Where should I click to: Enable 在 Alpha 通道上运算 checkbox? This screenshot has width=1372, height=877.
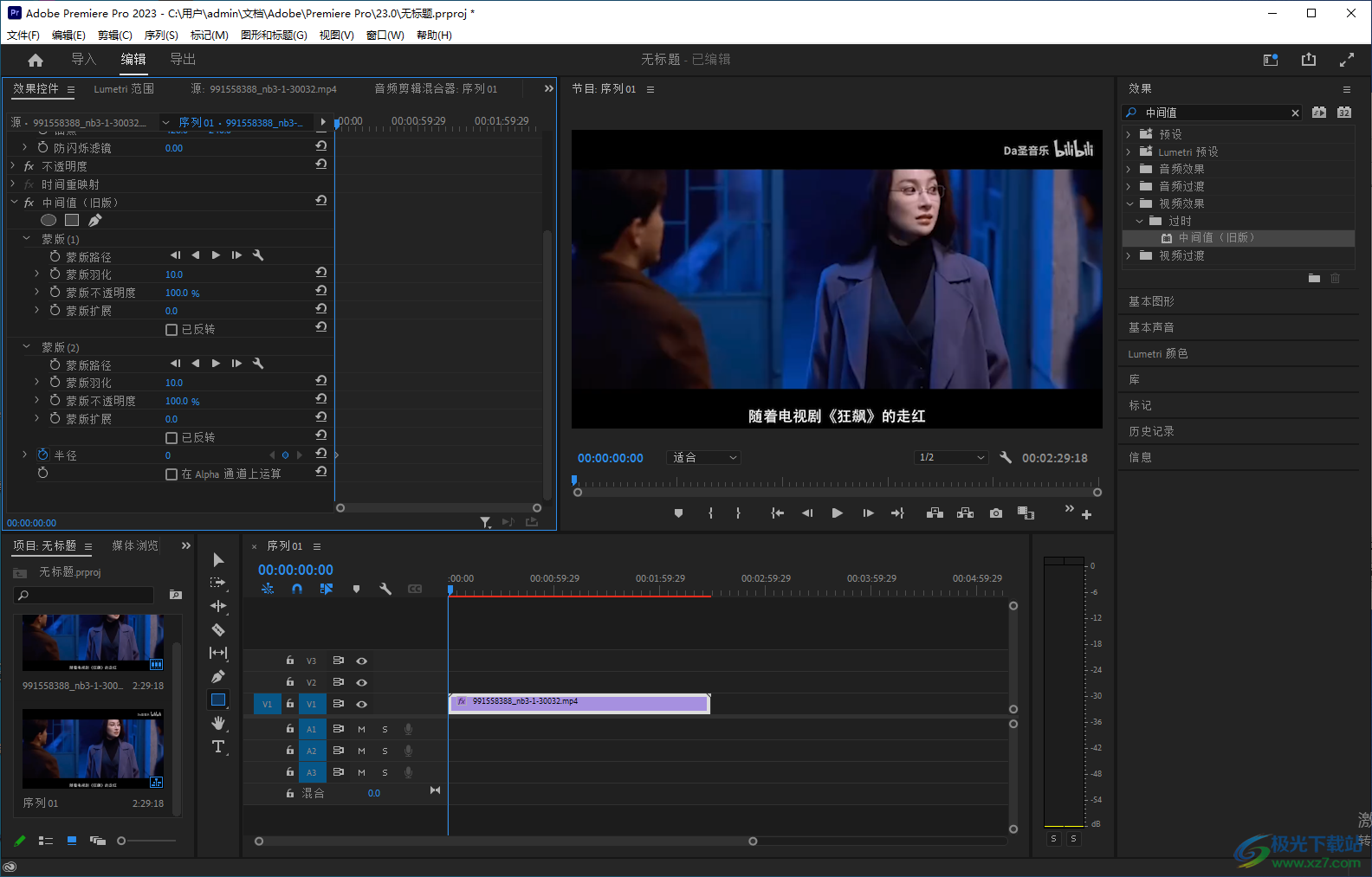[171, 474]
